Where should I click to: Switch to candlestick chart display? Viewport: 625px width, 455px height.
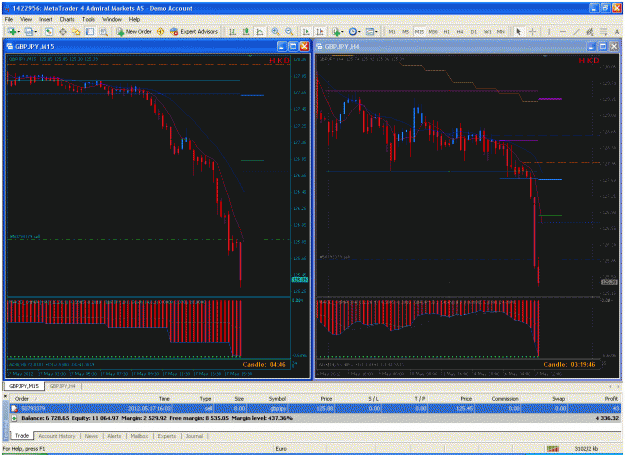[x=246, y=31]
